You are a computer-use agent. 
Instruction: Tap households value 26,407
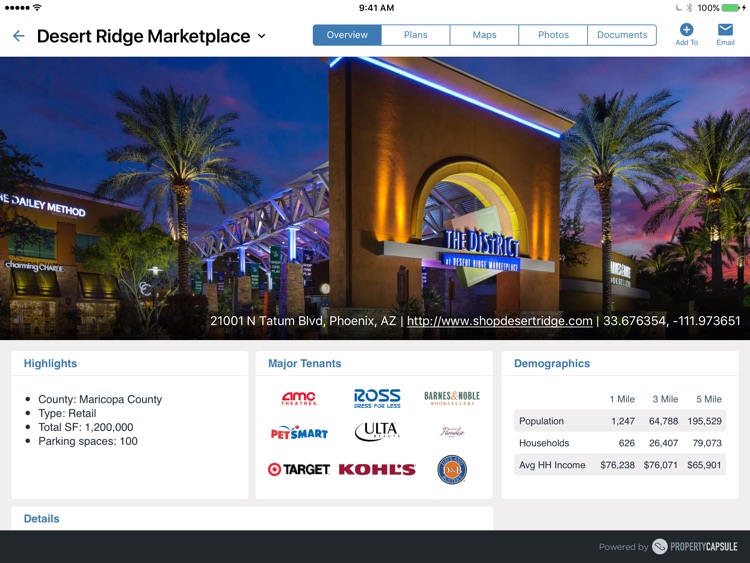(663, 443)
